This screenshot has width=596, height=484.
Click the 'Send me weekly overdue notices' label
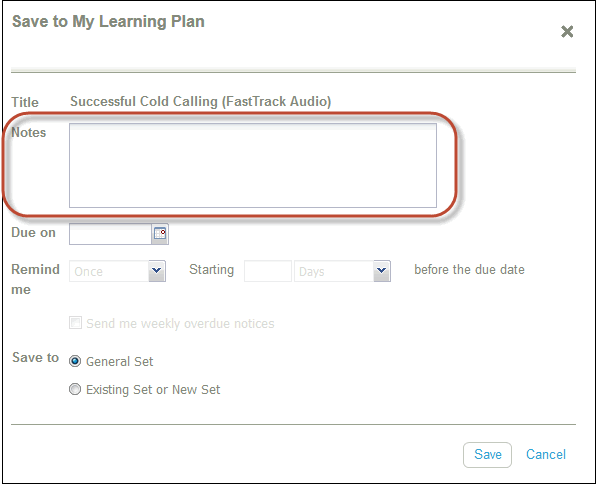[x=180, y=324]
